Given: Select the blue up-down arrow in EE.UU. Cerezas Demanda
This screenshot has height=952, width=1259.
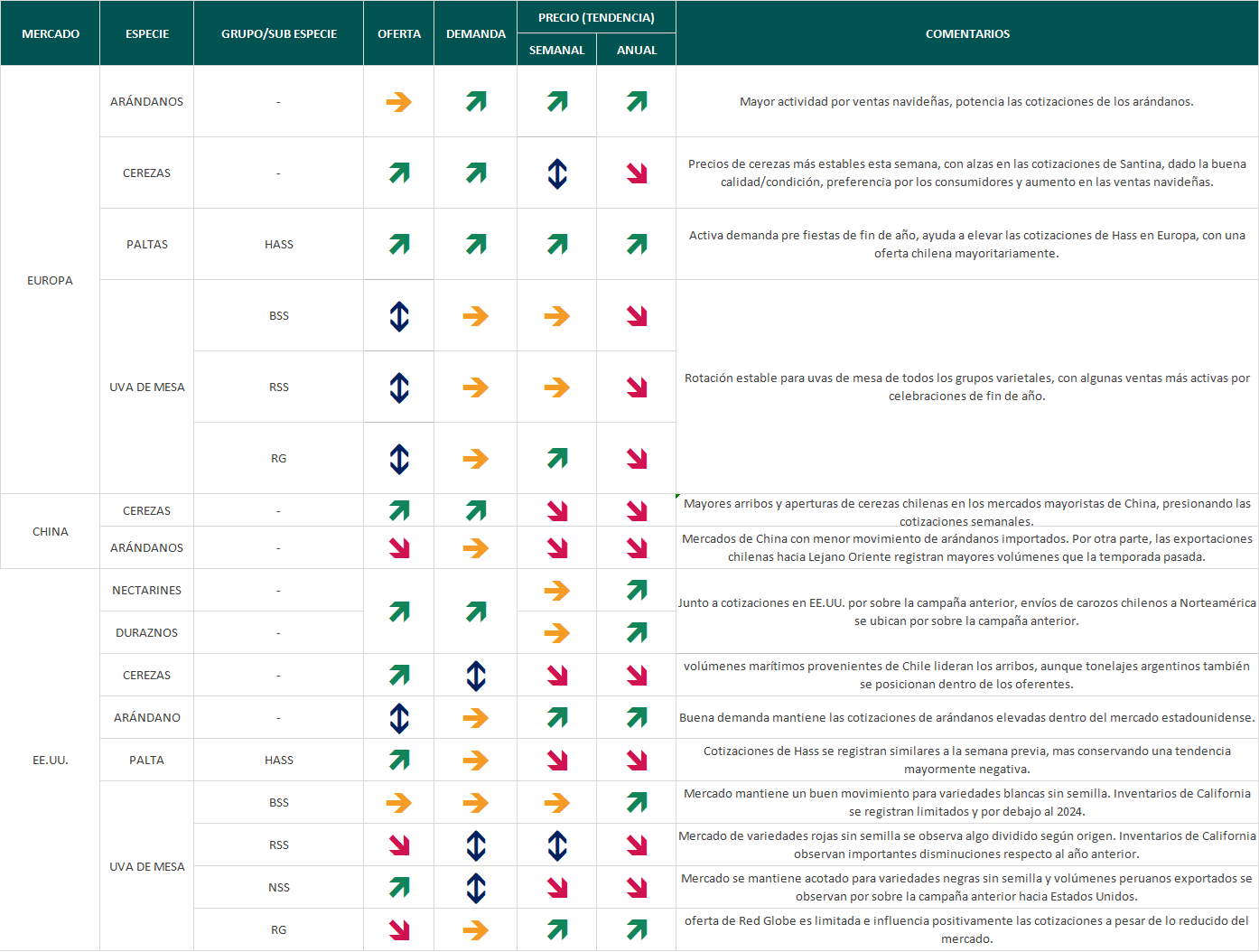Looking at the screenshot, I should coord(476,676).
